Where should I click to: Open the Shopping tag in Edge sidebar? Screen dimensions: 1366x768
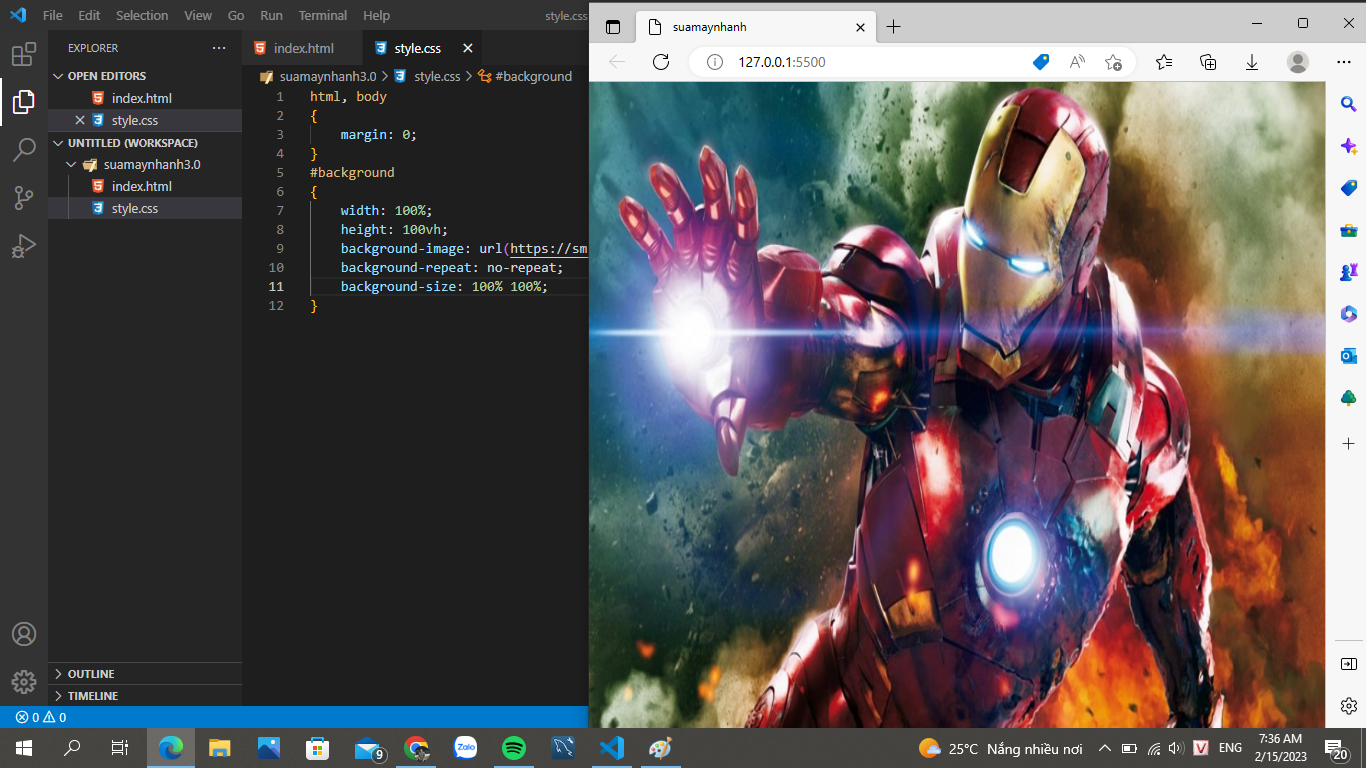click(1348, 188)
